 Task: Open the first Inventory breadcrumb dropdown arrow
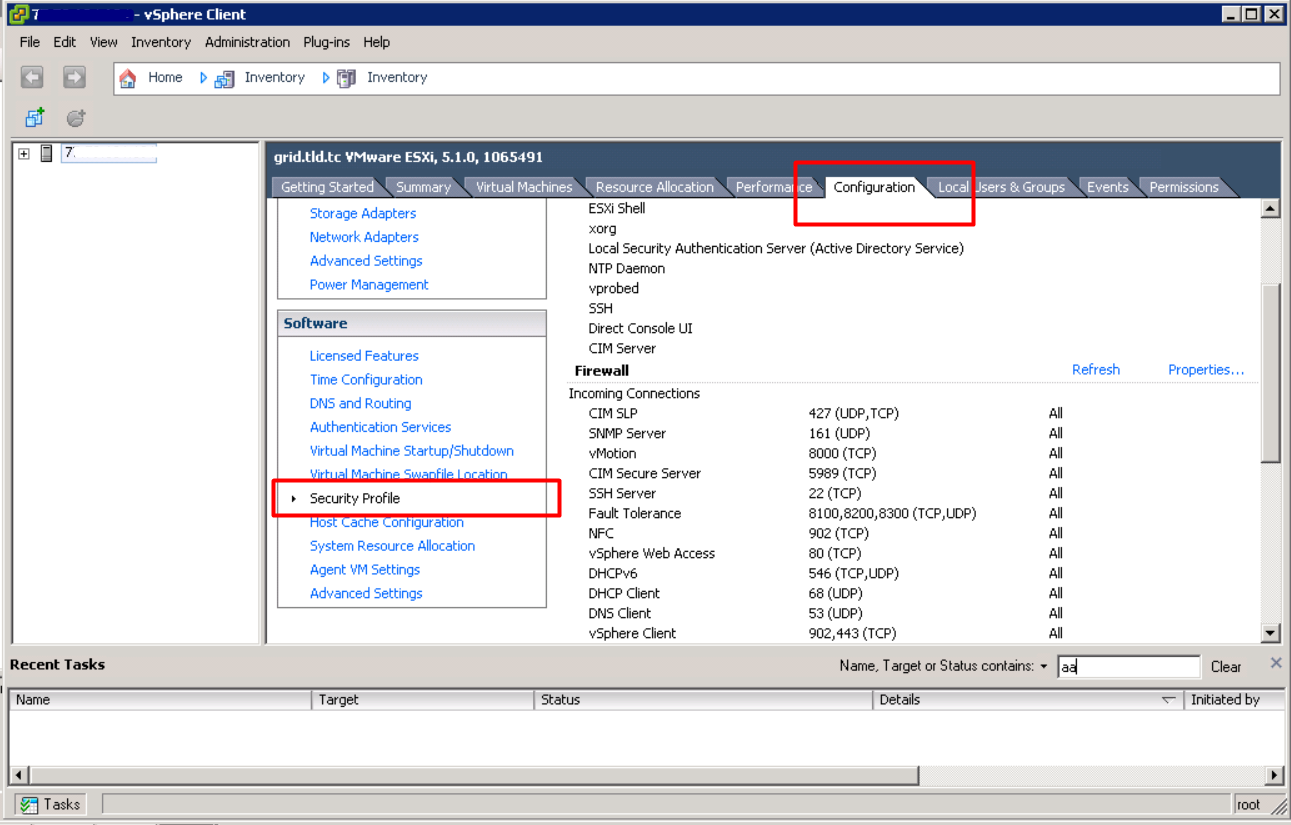point(203,78)
